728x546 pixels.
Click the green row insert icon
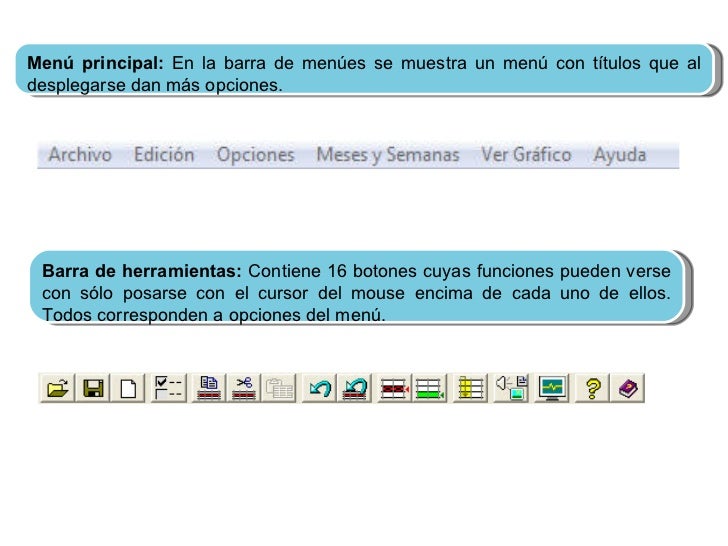click(429, 388)
